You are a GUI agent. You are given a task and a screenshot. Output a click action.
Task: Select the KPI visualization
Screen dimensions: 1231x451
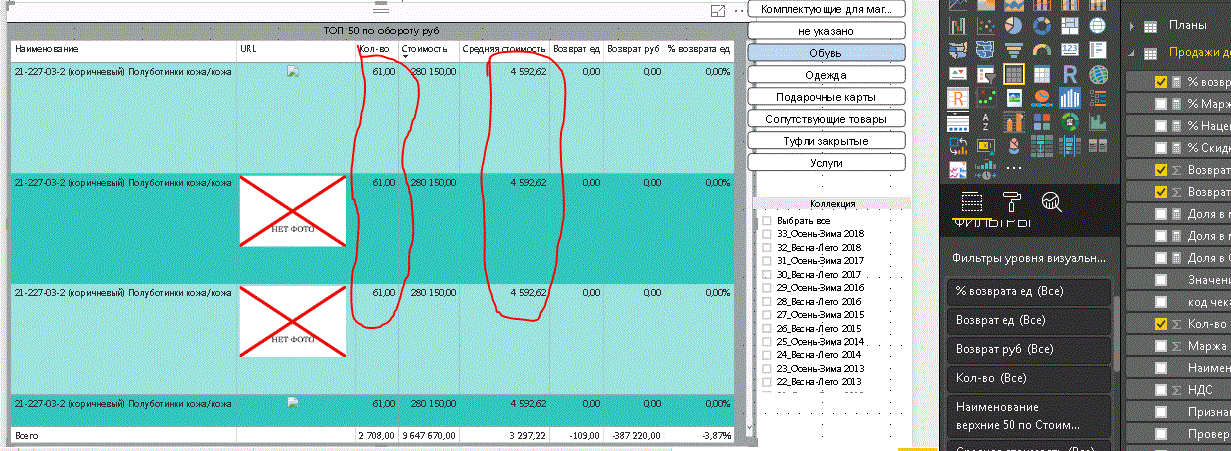click(958, 74)
